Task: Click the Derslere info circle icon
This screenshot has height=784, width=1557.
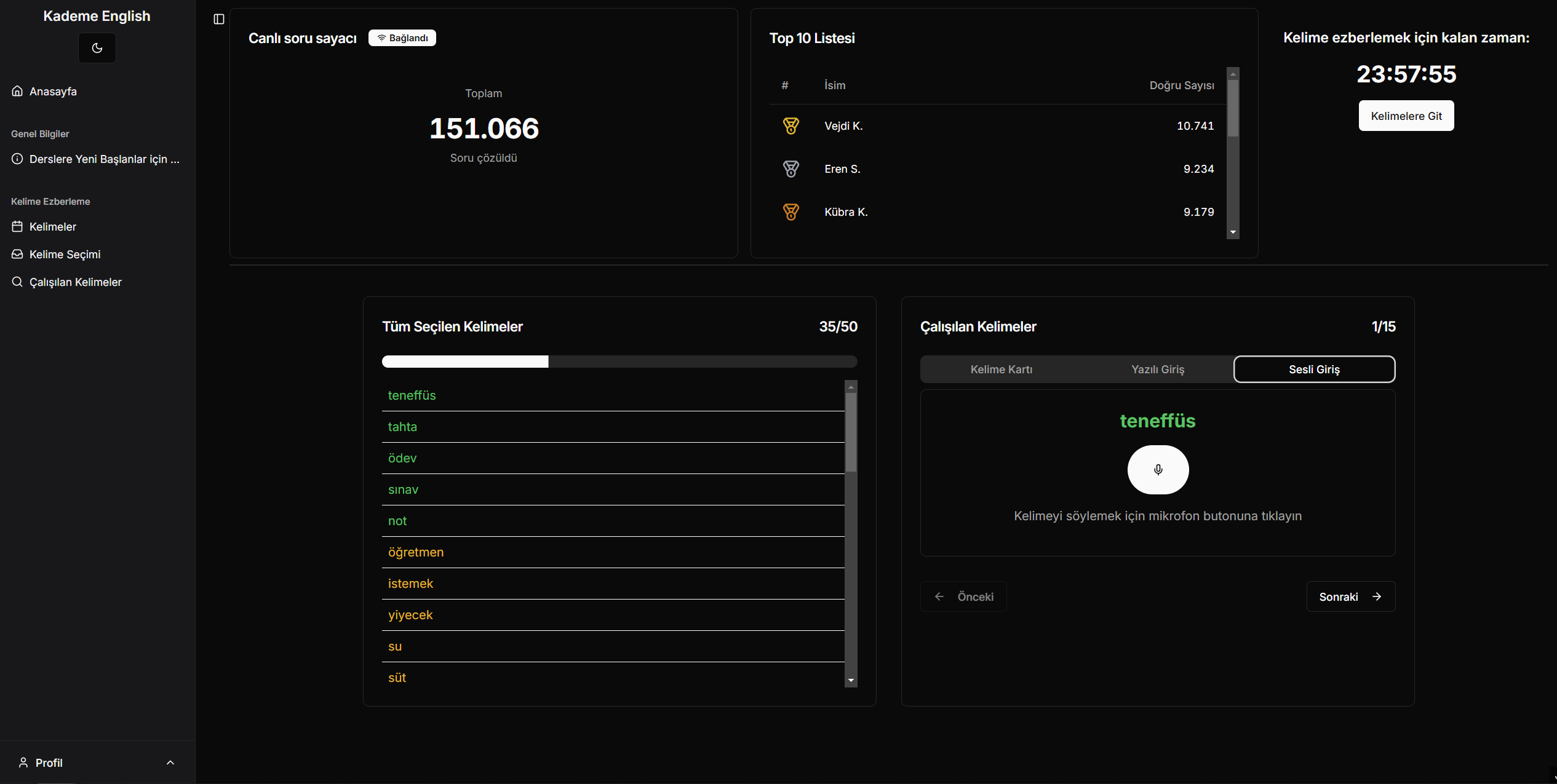Action: pos(17,159)
